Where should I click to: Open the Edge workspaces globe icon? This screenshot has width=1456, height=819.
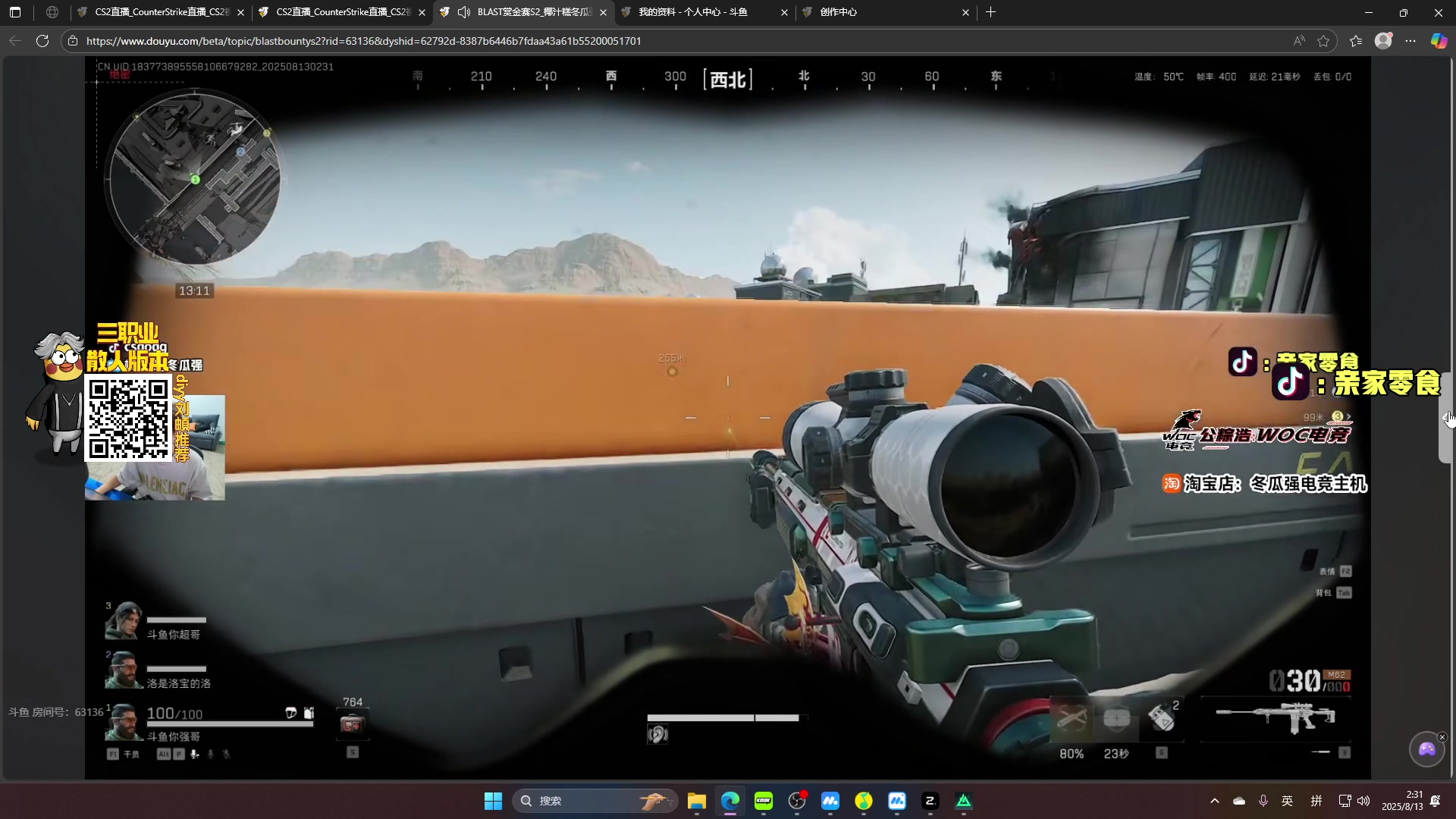(52, 12)
